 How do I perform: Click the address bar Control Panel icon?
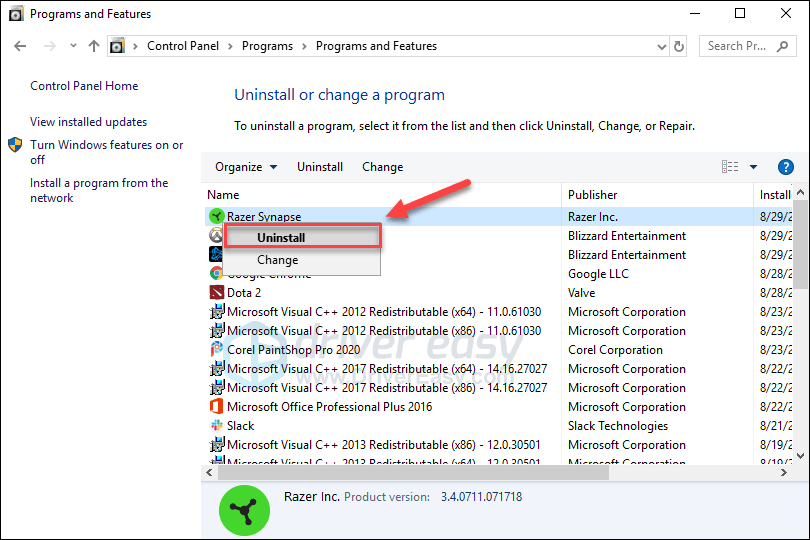pyautogui.click(x=118, y=46)
